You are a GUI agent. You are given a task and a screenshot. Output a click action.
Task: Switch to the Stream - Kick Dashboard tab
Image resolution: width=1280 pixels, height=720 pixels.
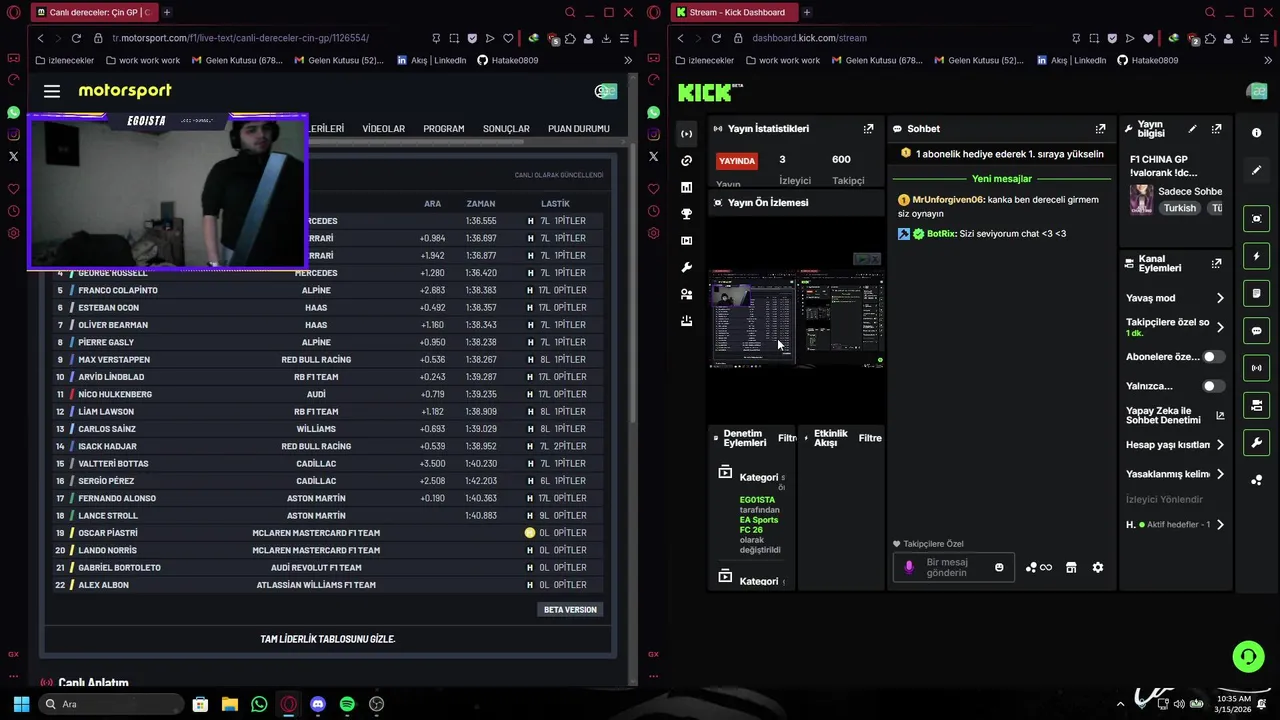pyautogui.click(x=733, y=12)
